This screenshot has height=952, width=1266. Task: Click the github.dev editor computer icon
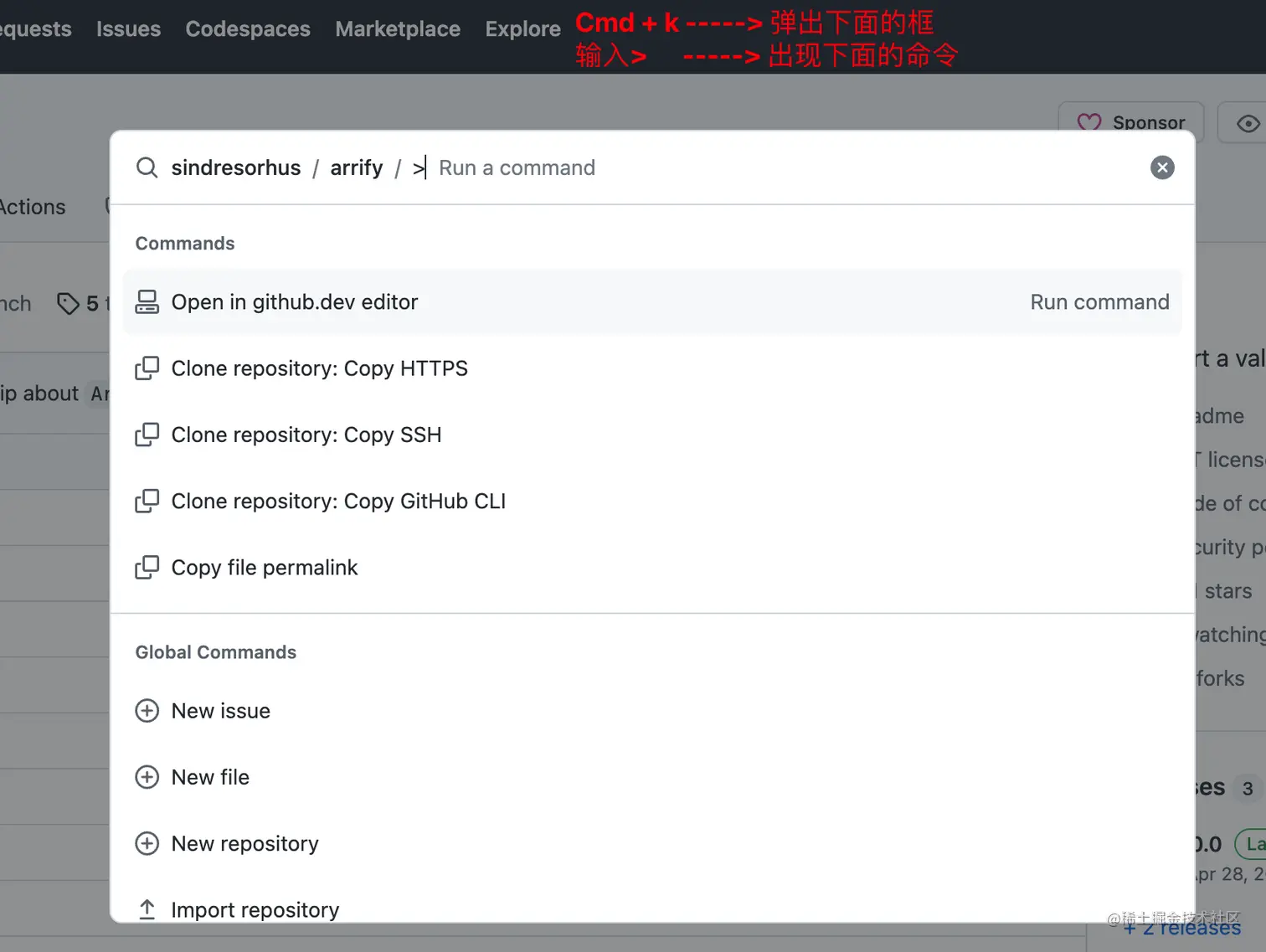tap(147, 302)
